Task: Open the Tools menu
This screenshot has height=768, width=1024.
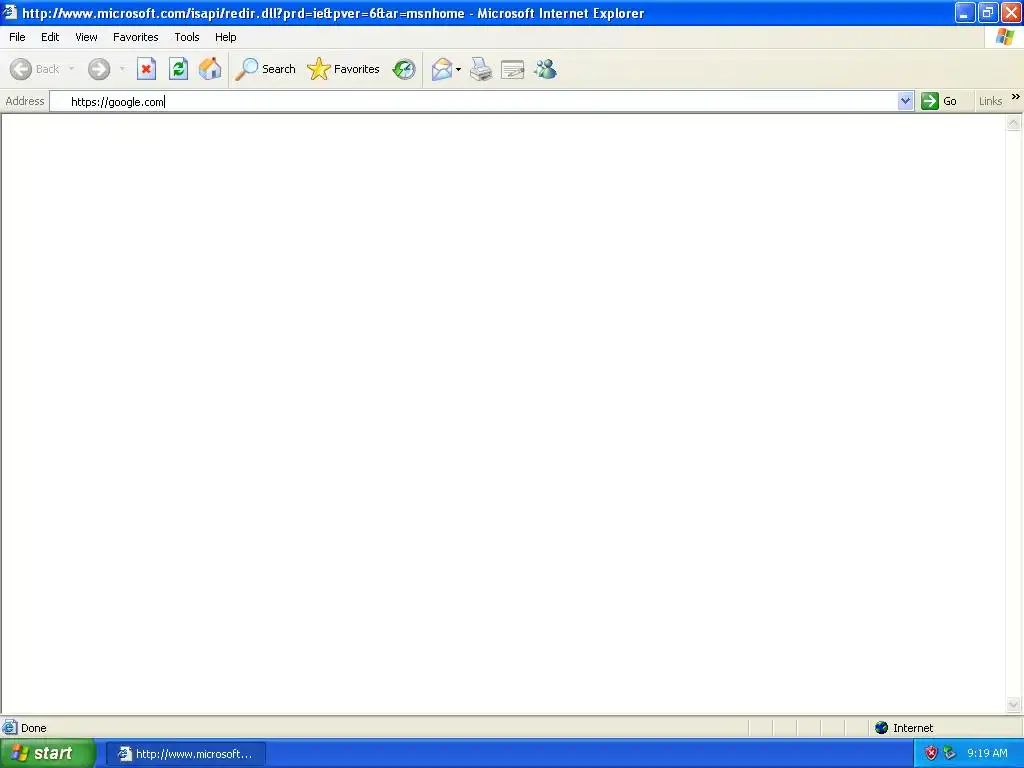Action: 187,37
